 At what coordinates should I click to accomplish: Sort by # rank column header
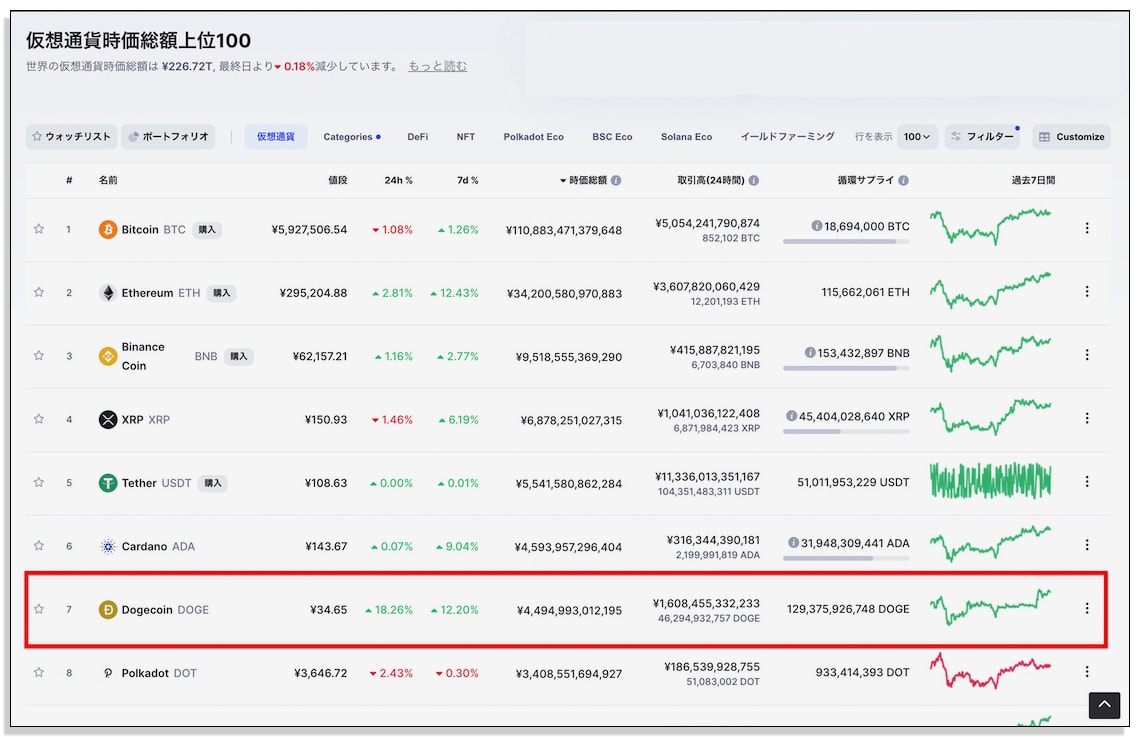pos(69,180)
